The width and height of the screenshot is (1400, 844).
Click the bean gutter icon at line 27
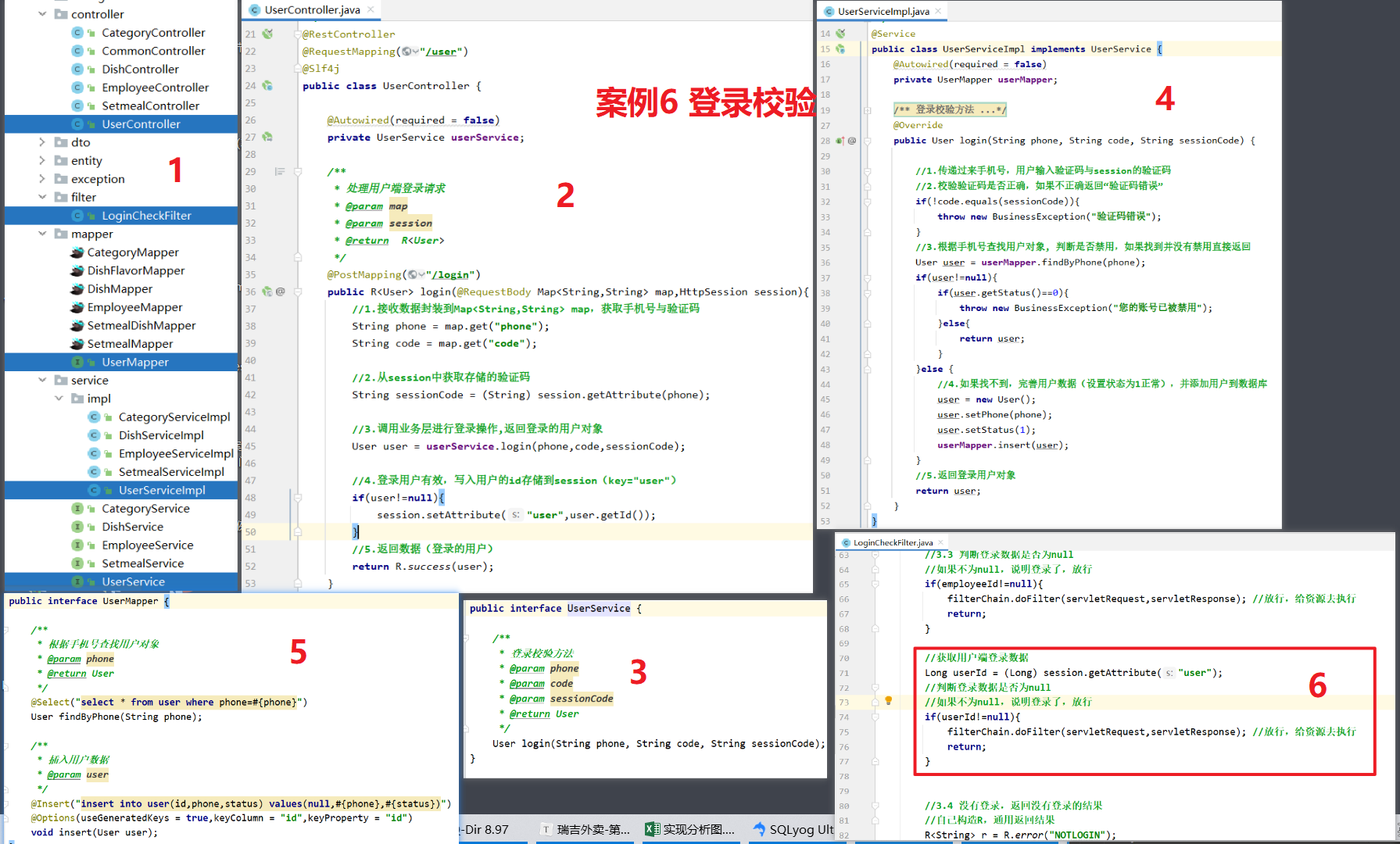tap(267, 137)
